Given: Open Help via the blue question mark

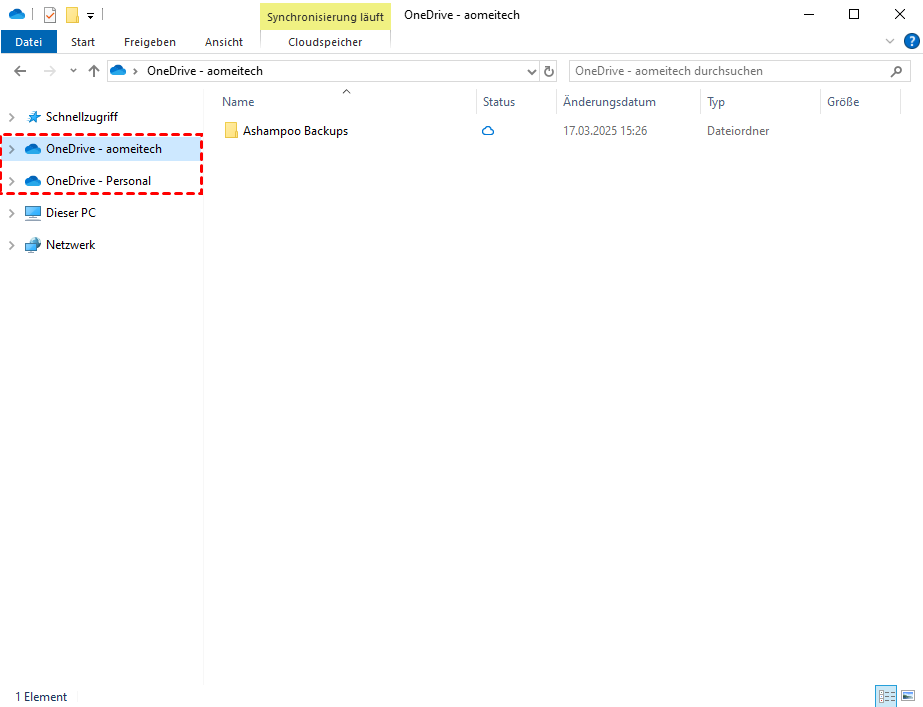Looking at the screenshot, I should [911, 41].
